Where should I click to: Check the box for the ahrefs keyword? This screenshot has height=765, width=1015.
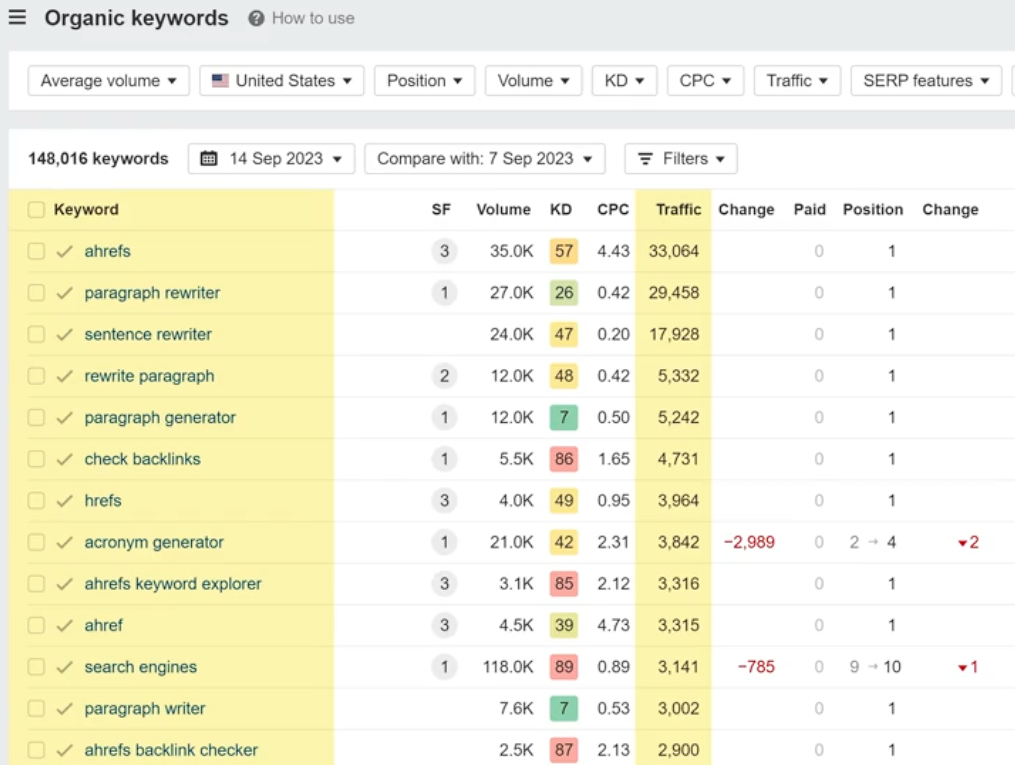pyautogui.click(x=36, y=251)
